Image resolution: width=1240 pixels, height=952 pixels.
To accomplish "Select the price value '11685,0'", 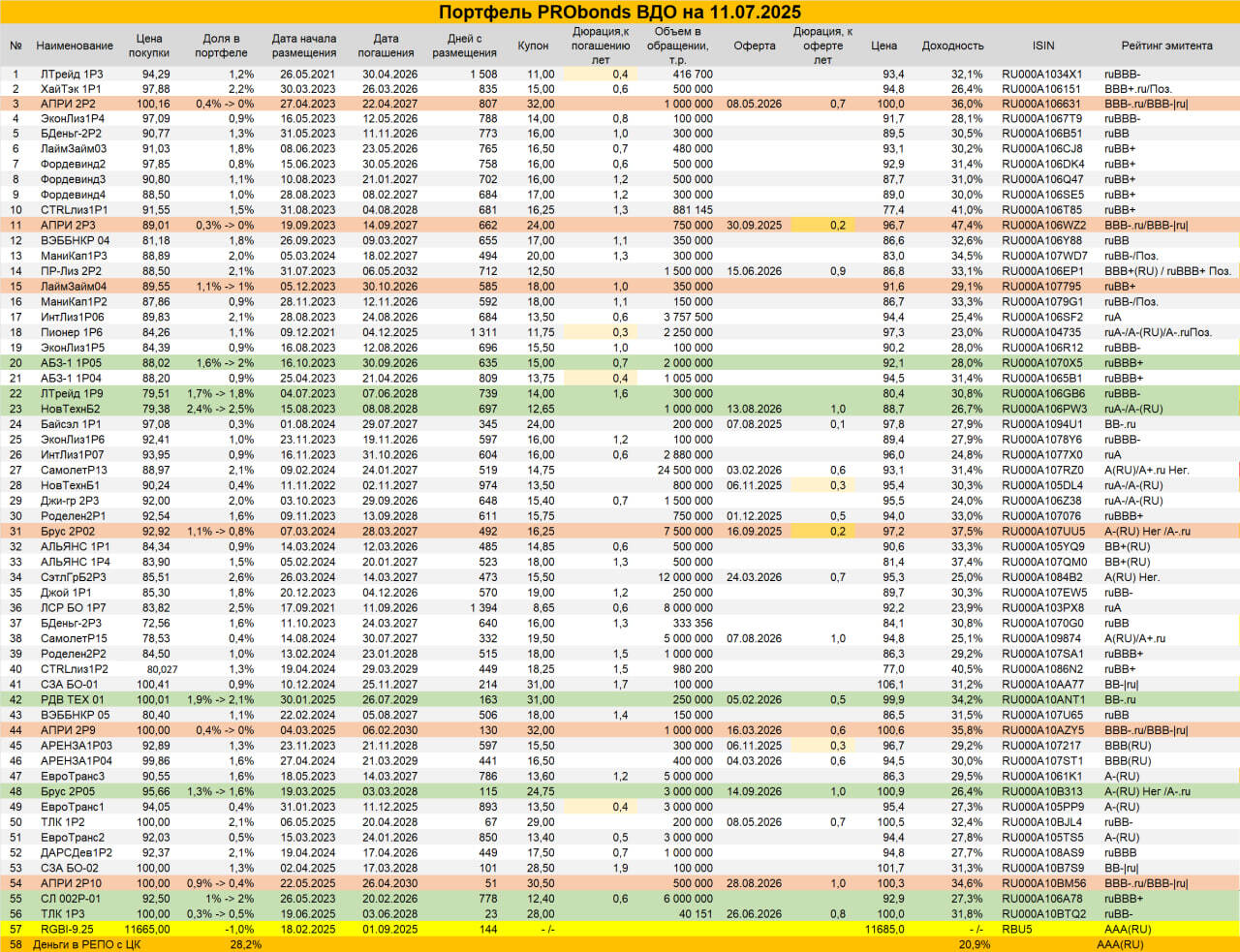I will click(x=884, y=930).
